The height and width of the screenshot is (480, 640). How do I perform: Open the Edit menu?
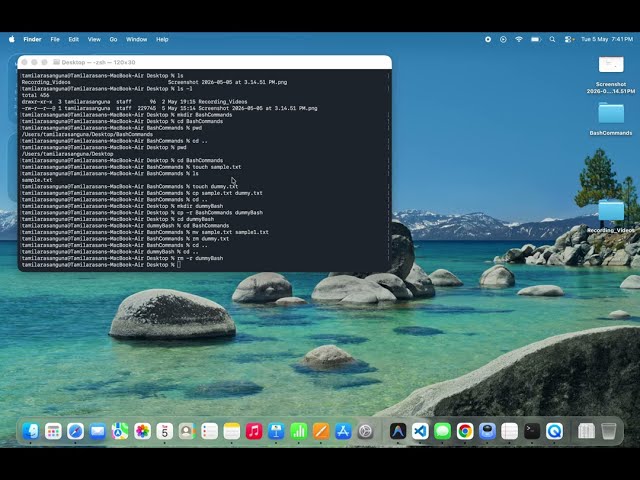pos(73,39)
